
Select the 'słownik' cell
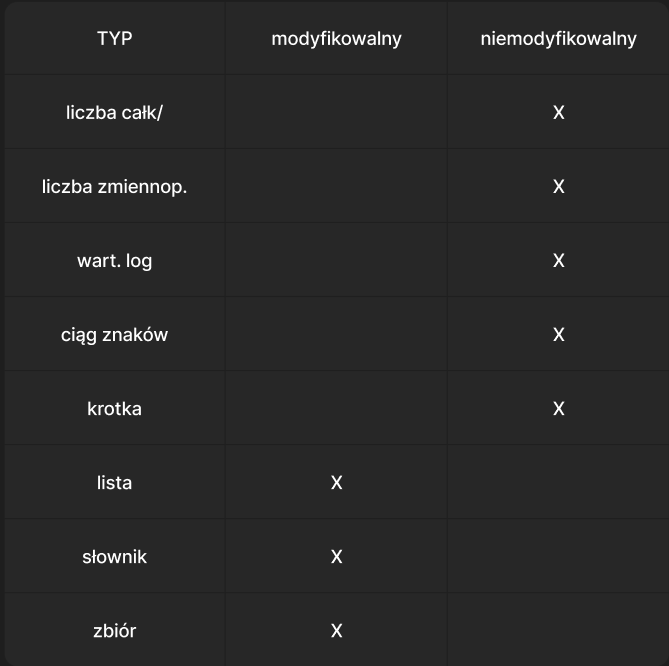114,557
